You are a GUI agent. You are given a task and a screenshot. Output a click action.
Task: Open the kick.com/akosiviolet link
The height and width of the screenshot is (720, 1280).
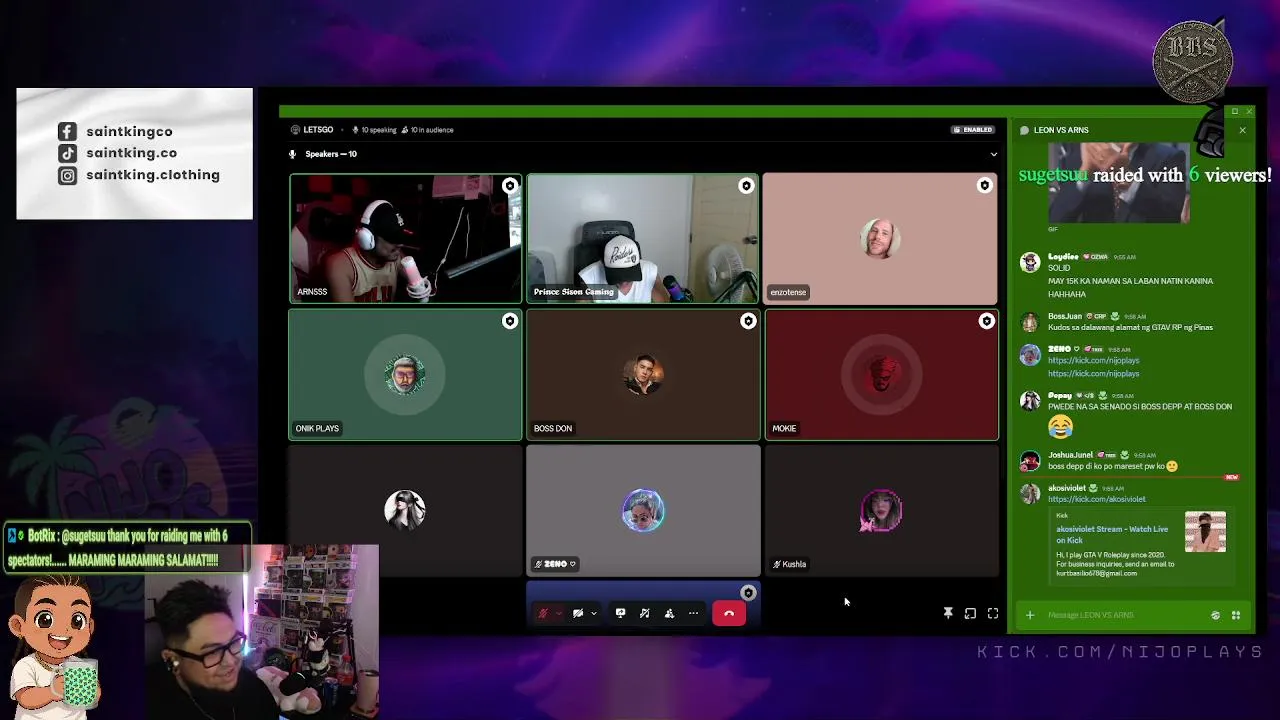1097,499
